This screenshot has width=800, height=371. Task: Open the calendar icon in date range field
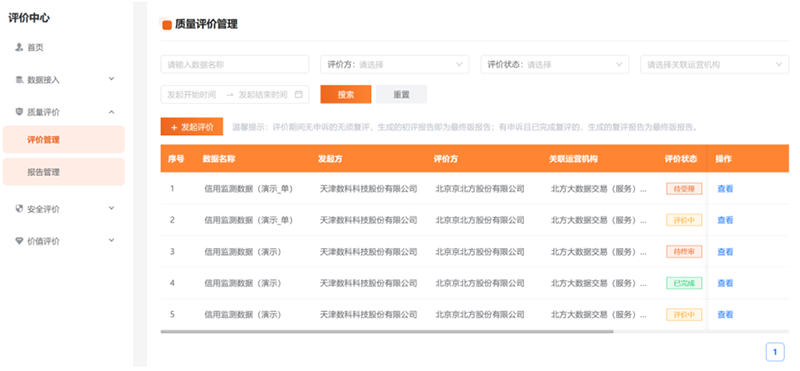(299, 94)
